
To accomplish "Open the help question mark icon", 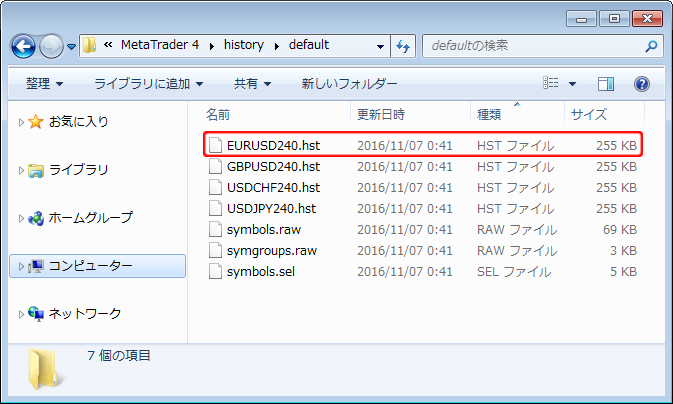I will tap(642, 84).
